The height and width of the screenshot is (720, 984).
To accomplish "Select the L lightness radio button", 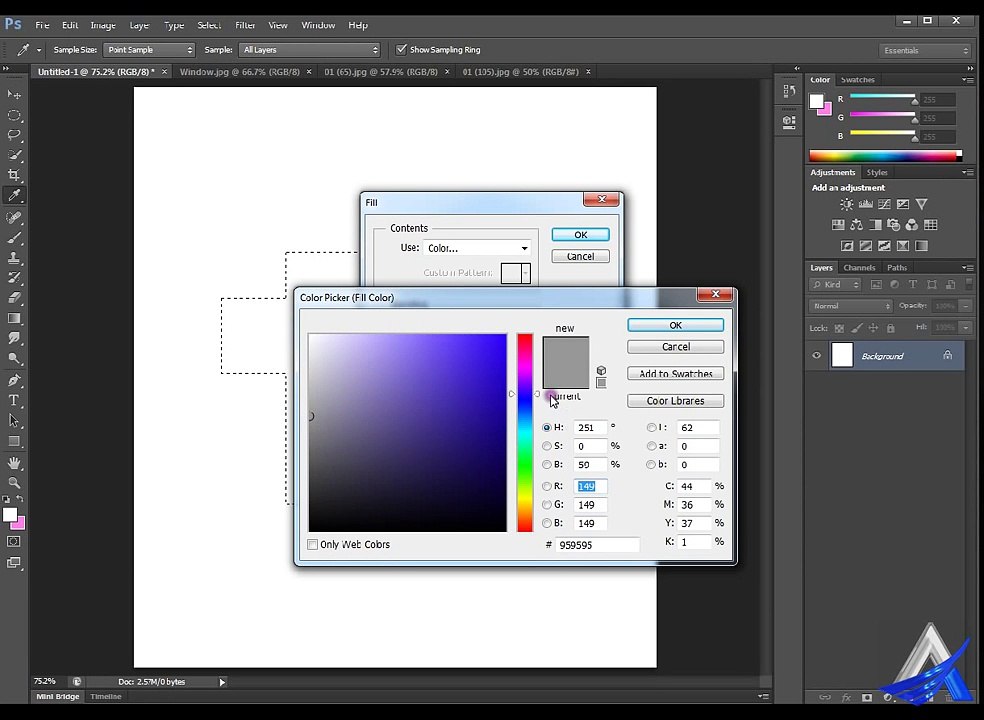I will pos(651,427).
